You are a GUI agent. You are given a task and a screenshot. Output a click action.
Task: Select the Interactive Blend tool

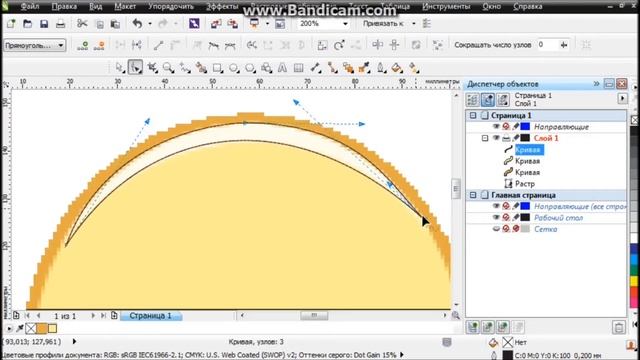pyautogui.click(x=348, y=68)
